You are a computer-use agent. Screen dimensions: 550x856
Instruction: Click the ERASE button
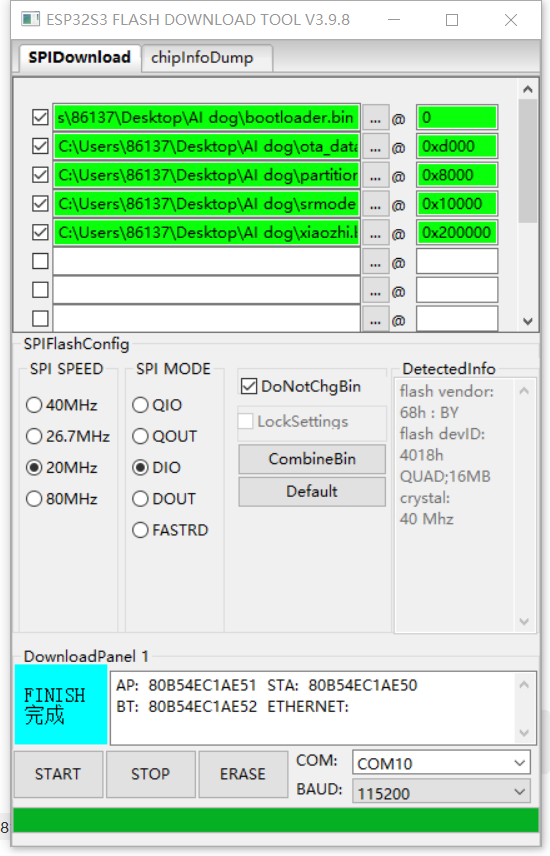(x=243, y=774)
